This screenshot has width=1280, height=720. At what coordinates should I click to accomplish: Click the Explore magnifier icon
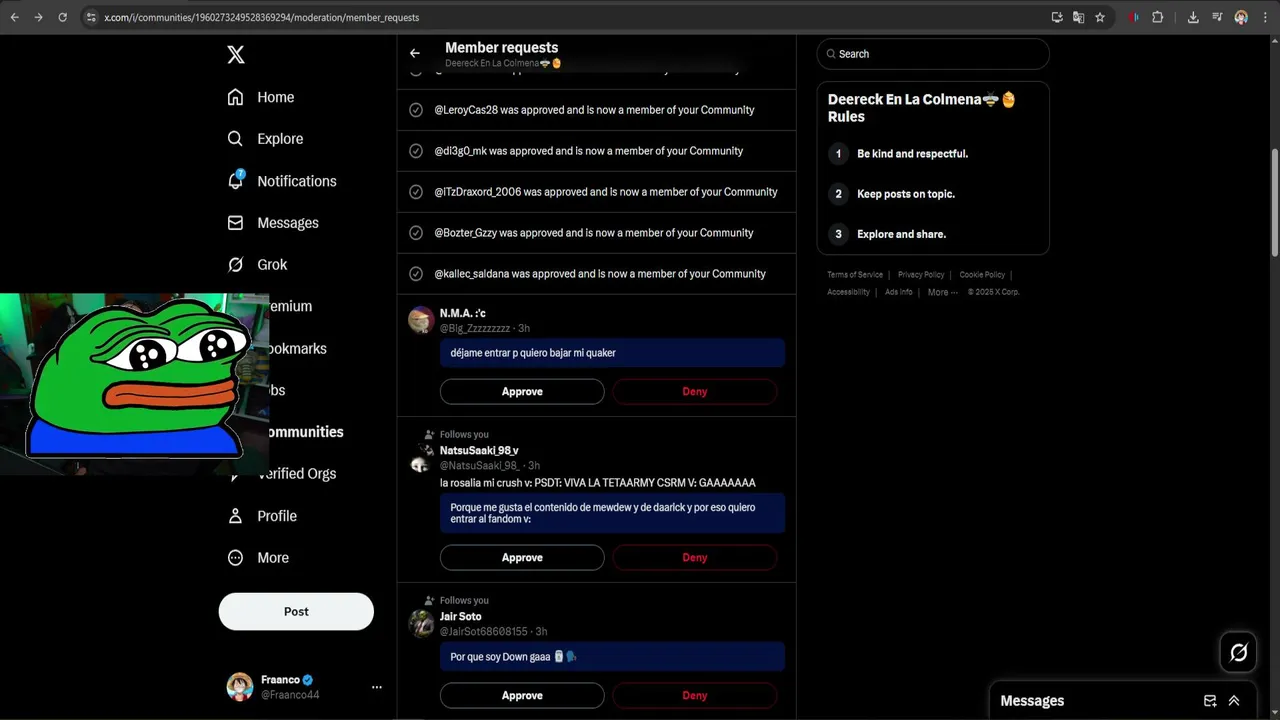[x=235, y=139]
